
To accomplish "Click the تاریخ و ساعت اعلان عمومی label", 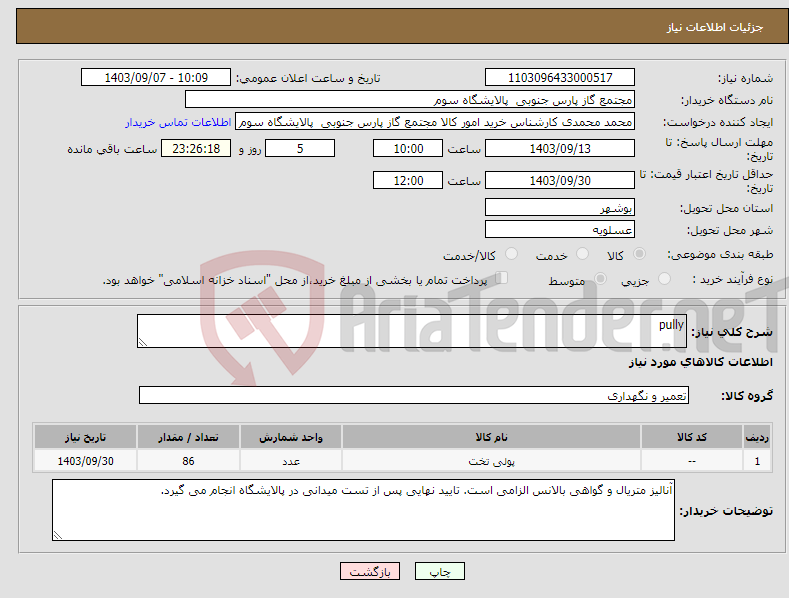I will (308, 78).
